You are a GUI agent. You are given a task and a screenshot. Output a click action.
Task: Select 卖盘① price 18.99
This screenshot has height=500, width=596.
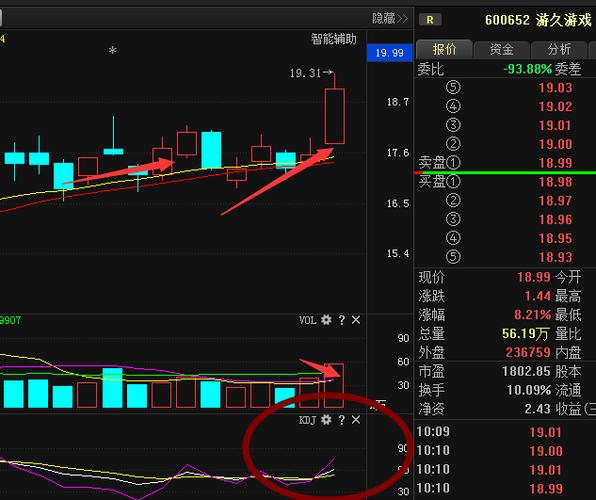[555, 163]
